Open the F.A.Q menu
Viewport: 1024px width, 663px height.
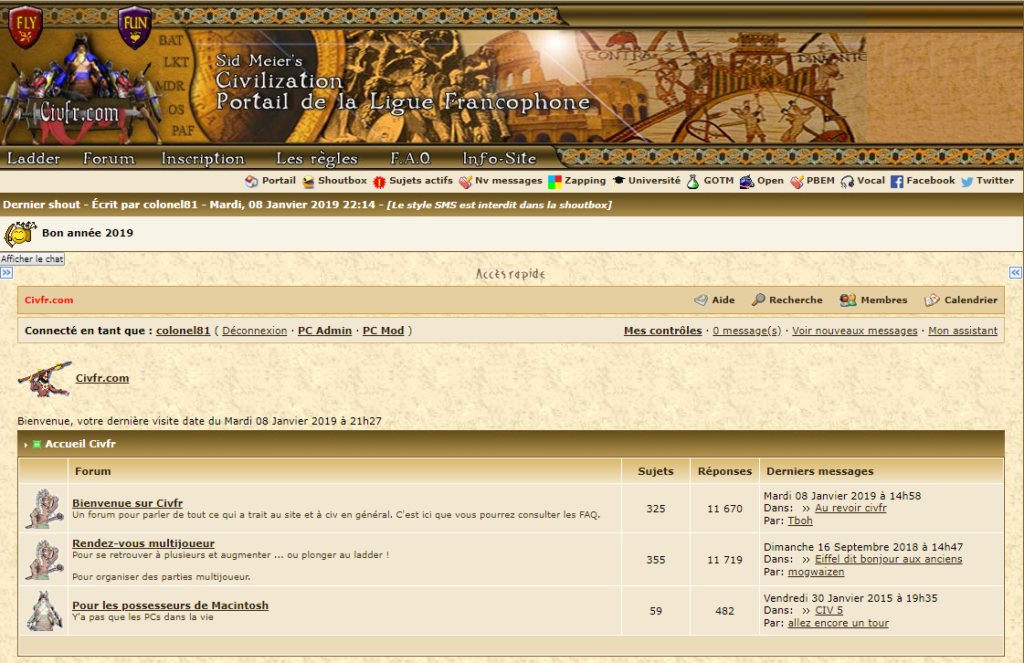pos(410,158)
